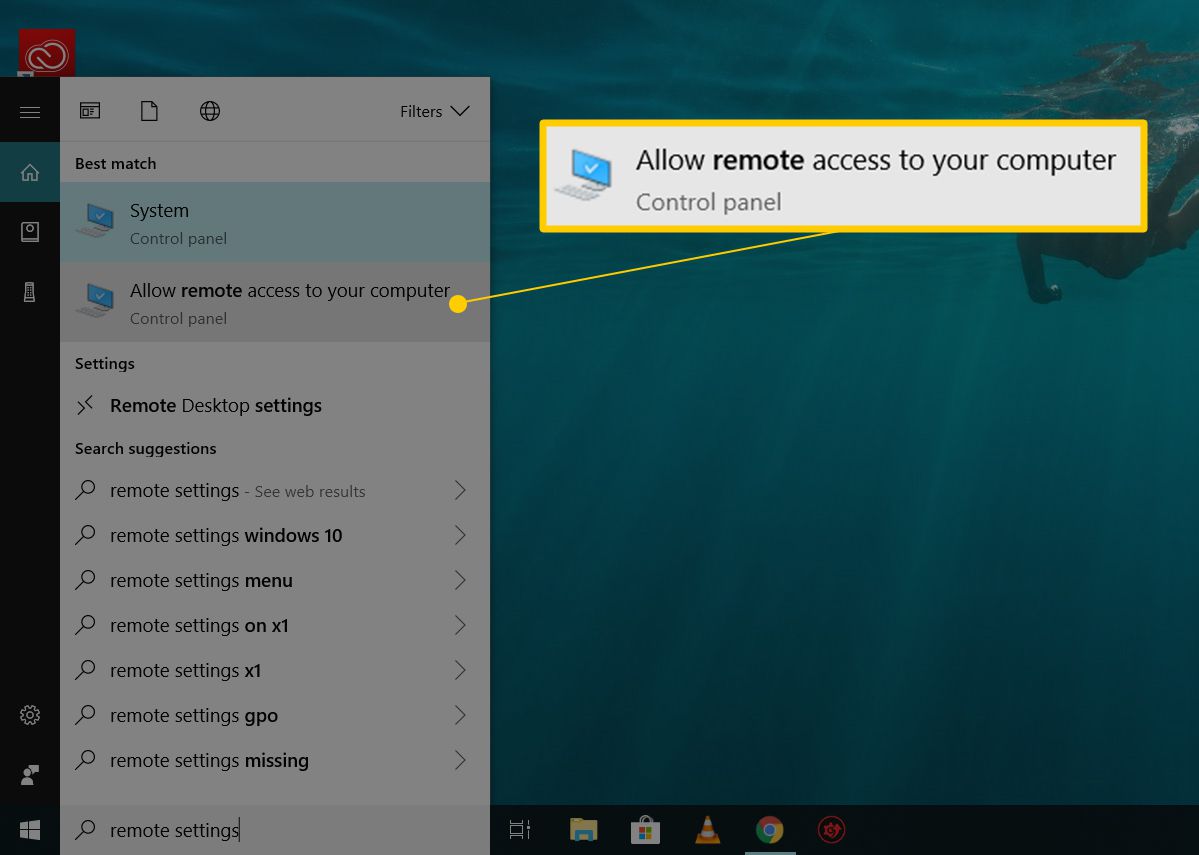Expand the Filters dropdown
This screenshot has width=1199, height=855.
(x=435, y=111)
